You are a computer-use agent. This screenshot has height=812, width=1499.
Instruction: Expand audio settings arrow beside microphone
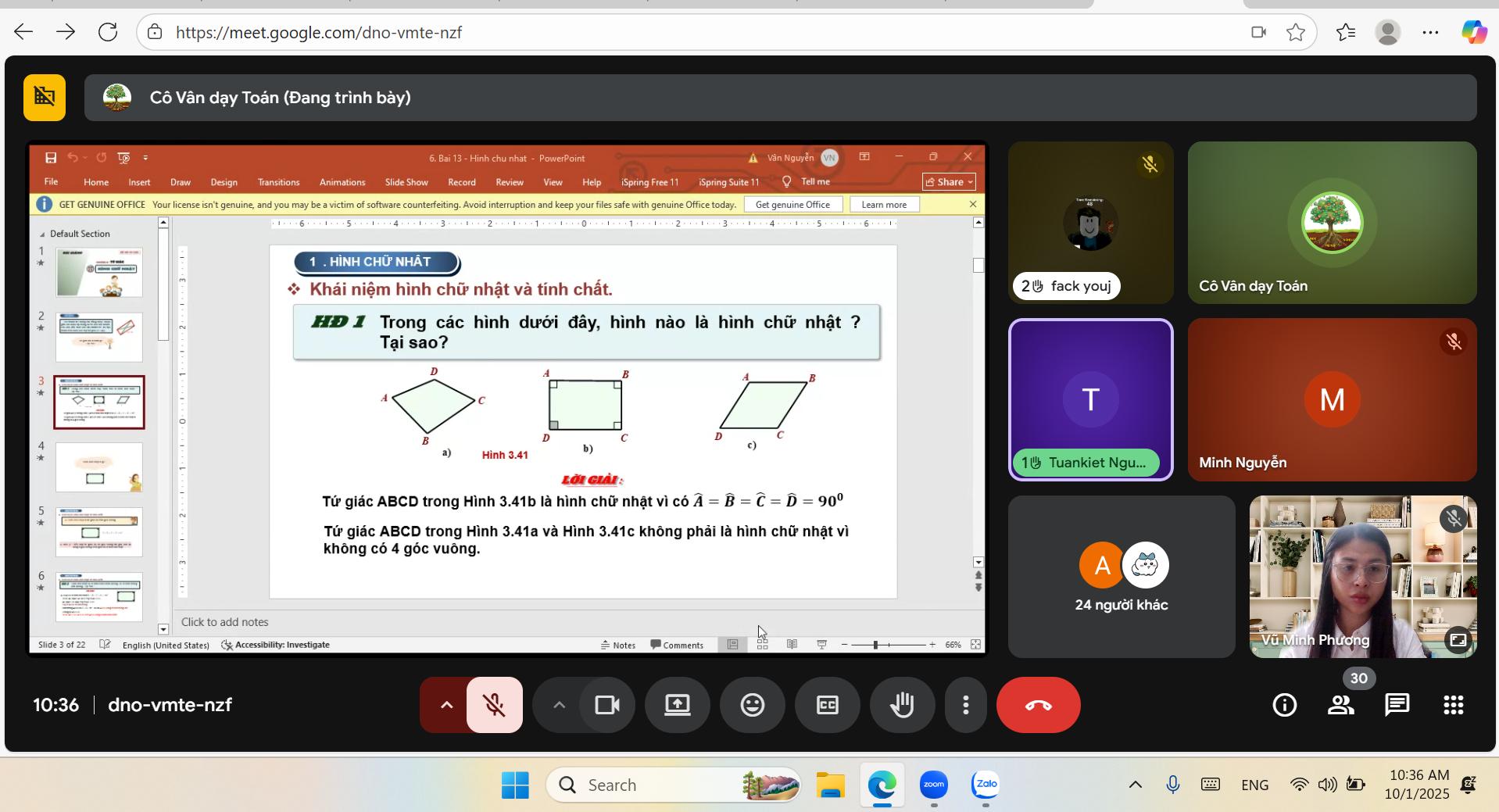coord(445,705)
